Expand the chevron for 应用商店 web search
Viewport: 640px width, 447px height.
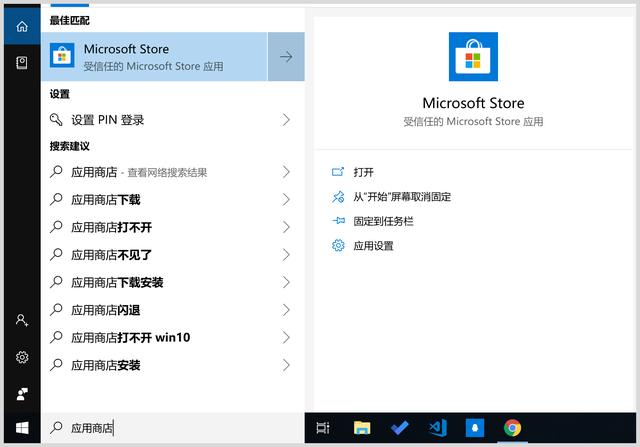coord(286,172)
